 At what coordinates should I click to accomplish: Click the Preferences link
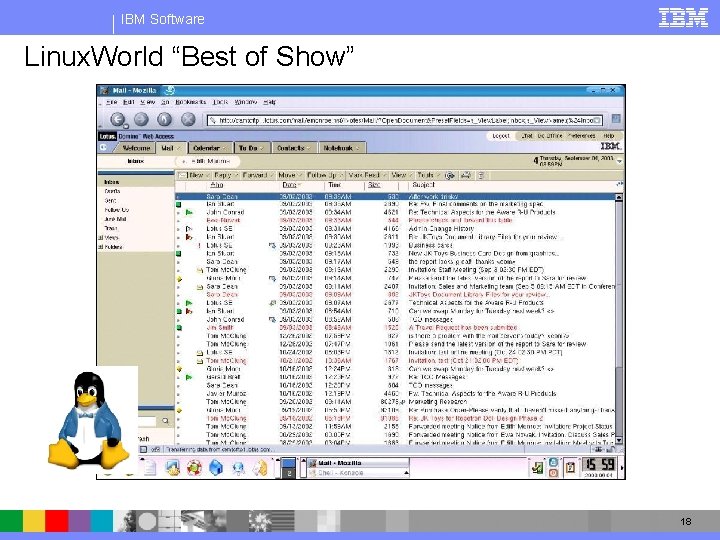(x=581, y=136)
